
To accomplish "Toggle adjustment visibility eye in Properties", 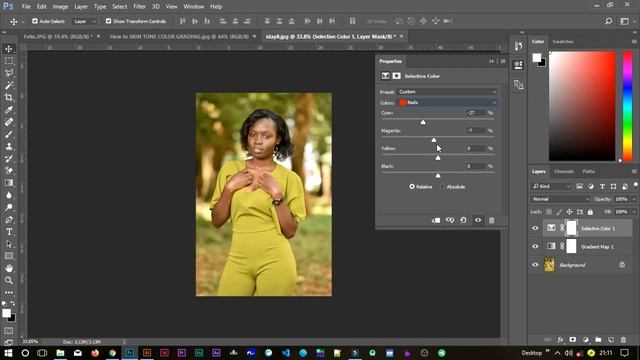I will [478, 220].
